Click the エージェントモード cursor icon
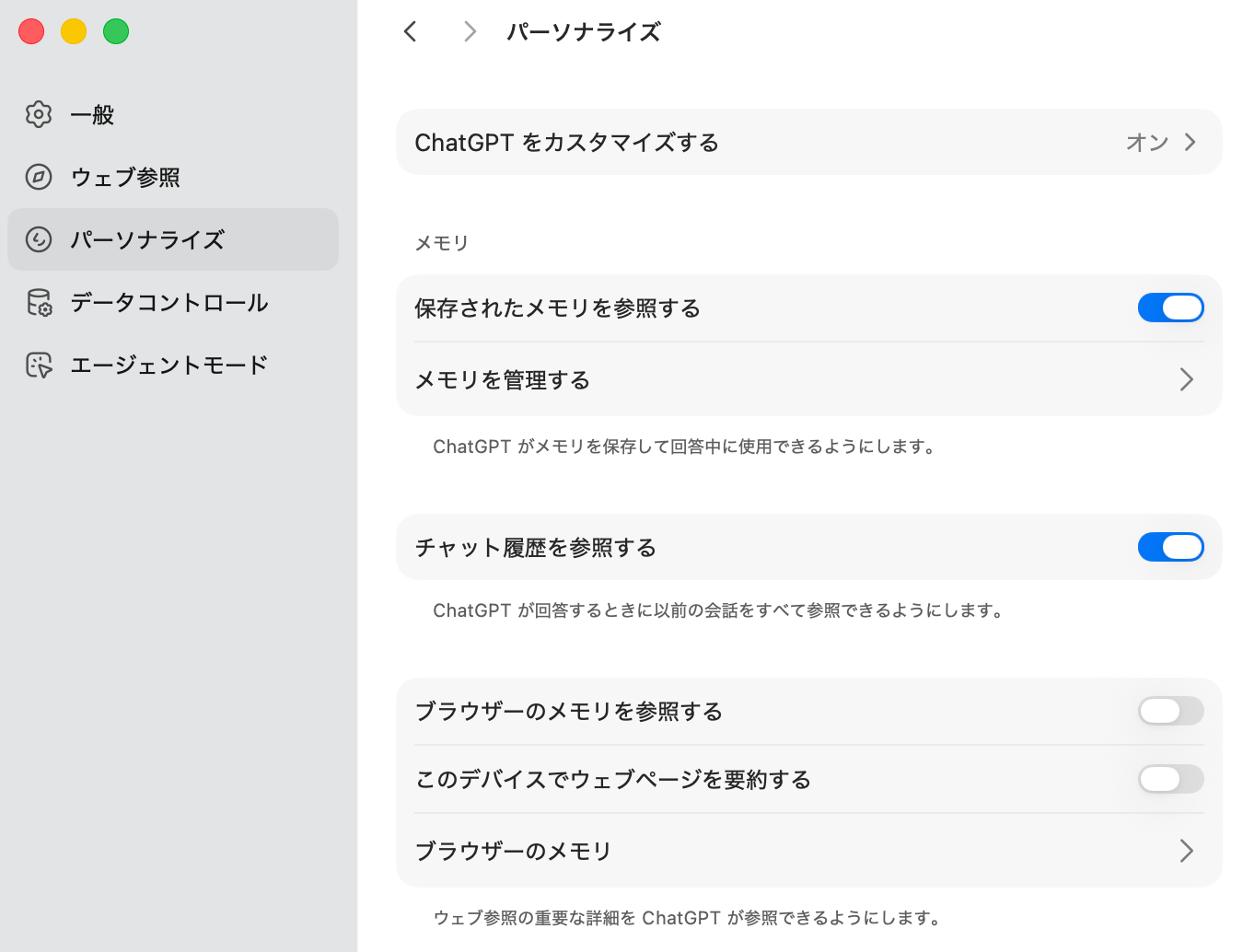The width and height of the screenshot is (1243, 952). [39, 366]
